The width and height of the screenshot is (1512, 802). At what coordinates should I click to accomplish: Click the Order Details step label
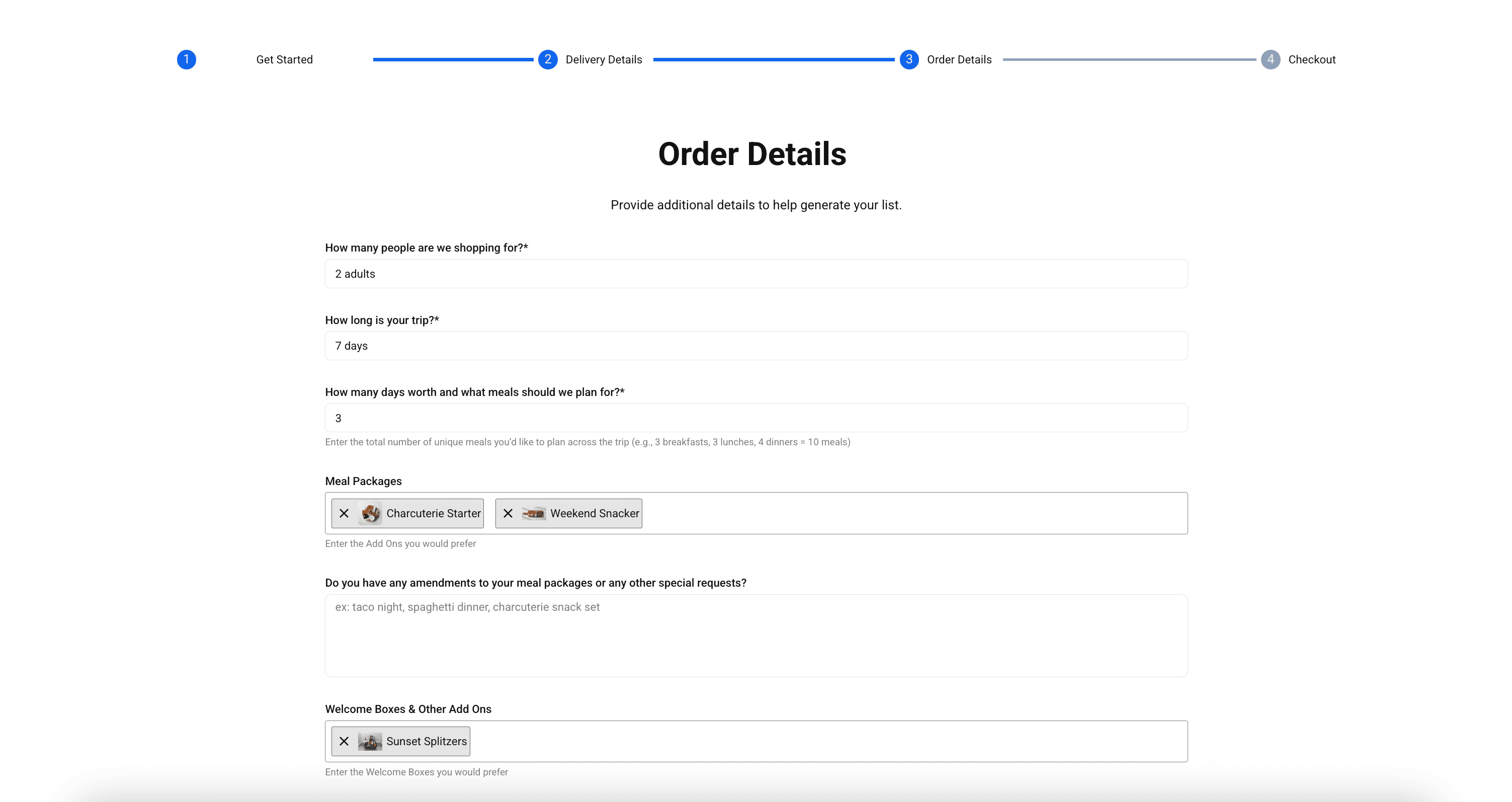tap(959, 59)
